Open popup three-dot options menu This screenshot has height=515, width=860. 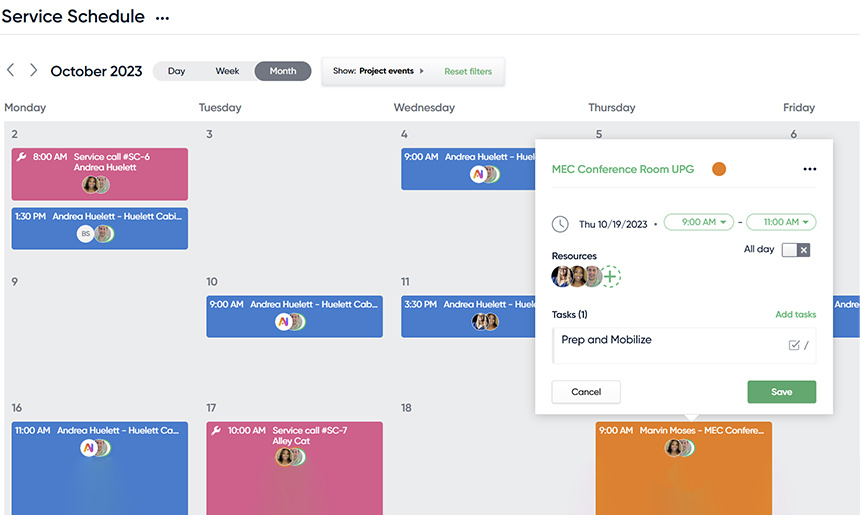[x=810, y=169]
